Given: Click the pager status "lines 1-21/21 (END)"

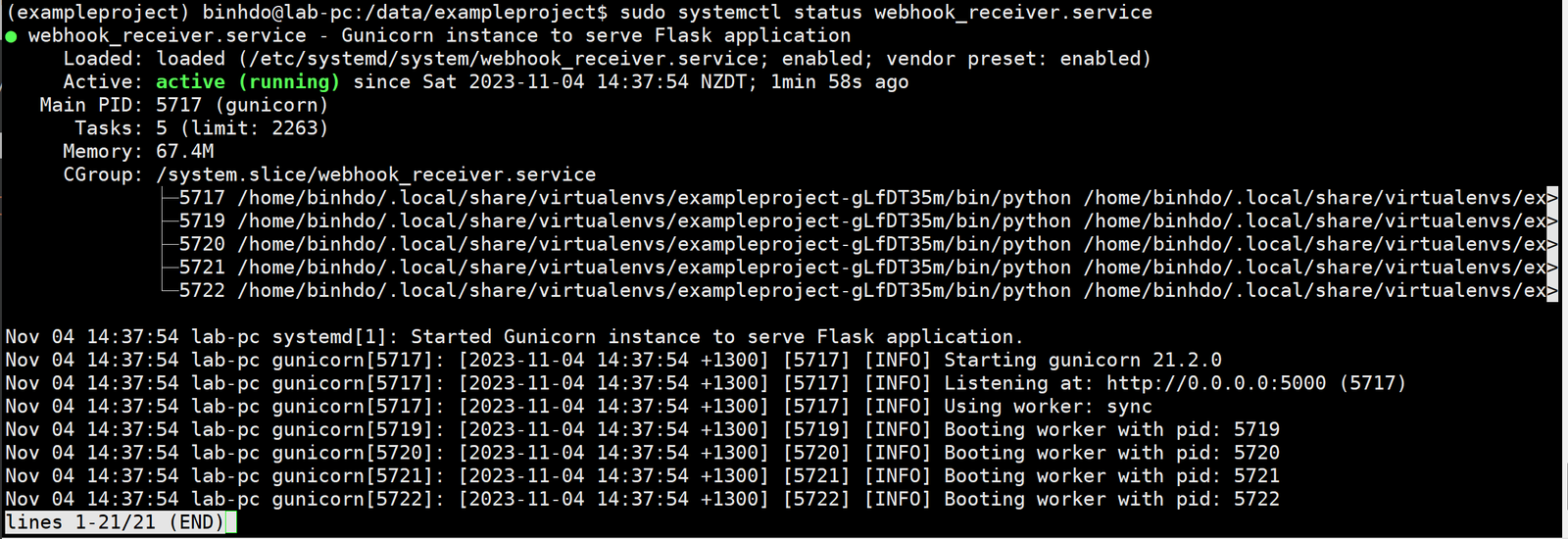Looking at the screenshot, I should [x=115, y=522].
